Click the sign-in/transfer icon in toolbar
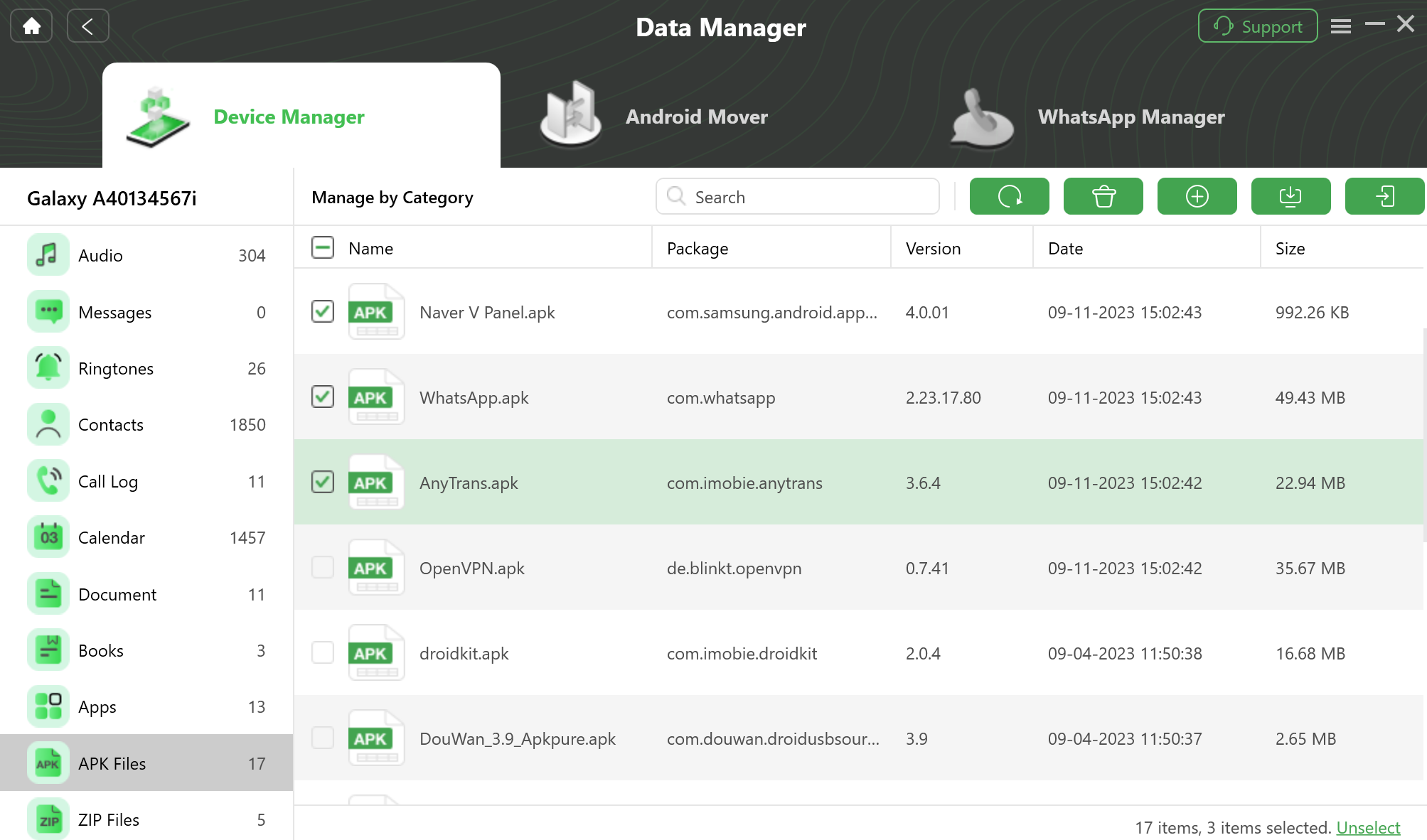The width and height of the screenshot is (1427, 840). [1385, 196]
